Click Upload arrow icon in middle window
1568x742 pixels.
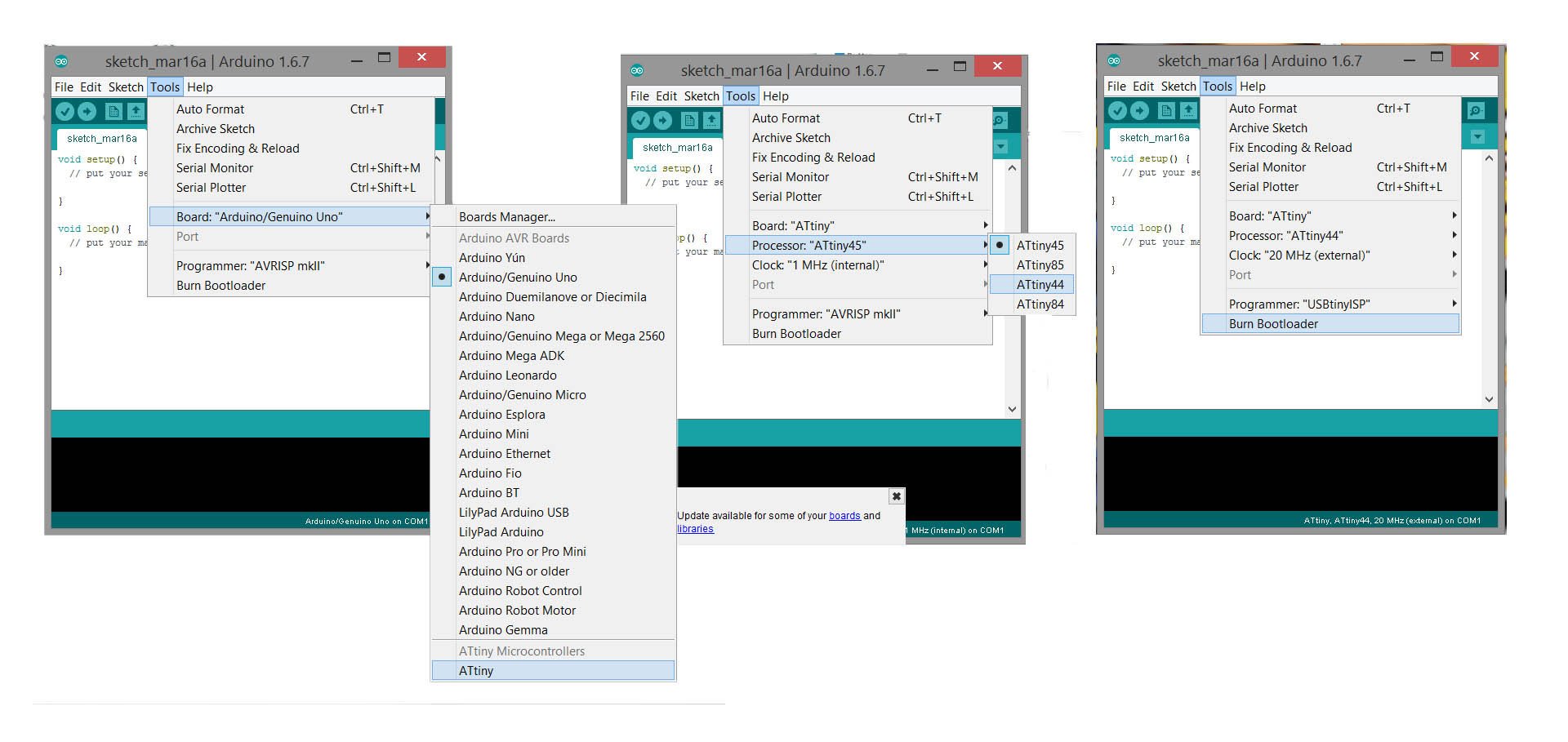(x=663, y=120)
